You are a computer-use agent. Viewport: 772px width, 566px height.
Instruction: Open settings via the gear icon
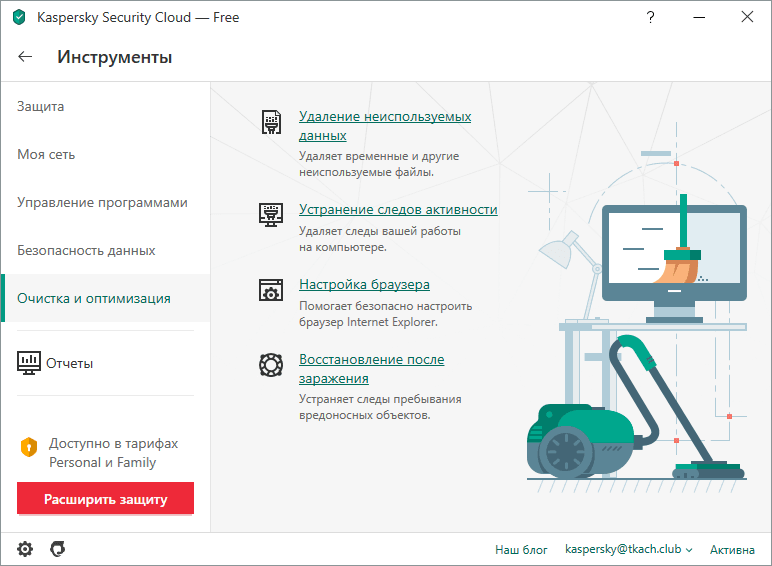point(25,549)
